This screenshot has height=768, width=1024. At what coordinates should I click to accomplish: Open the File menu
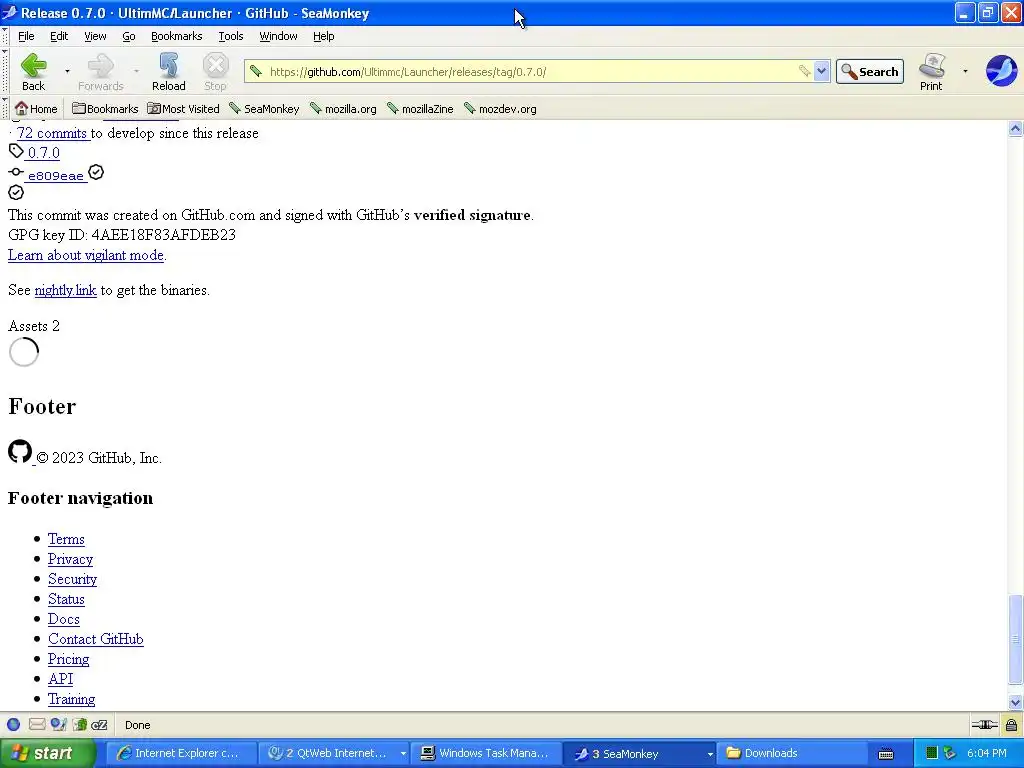click(x=26, y=36)
